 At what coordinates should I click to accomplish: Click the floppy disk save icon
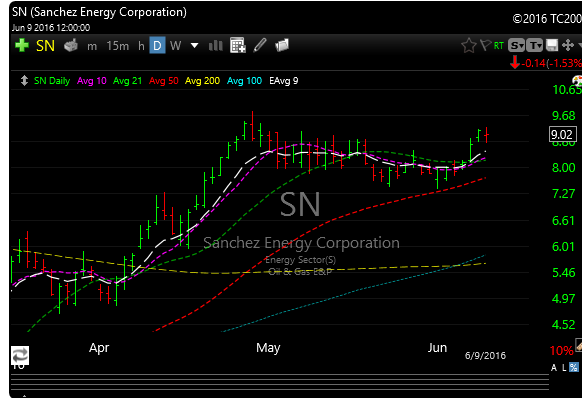tap(552, 45)
